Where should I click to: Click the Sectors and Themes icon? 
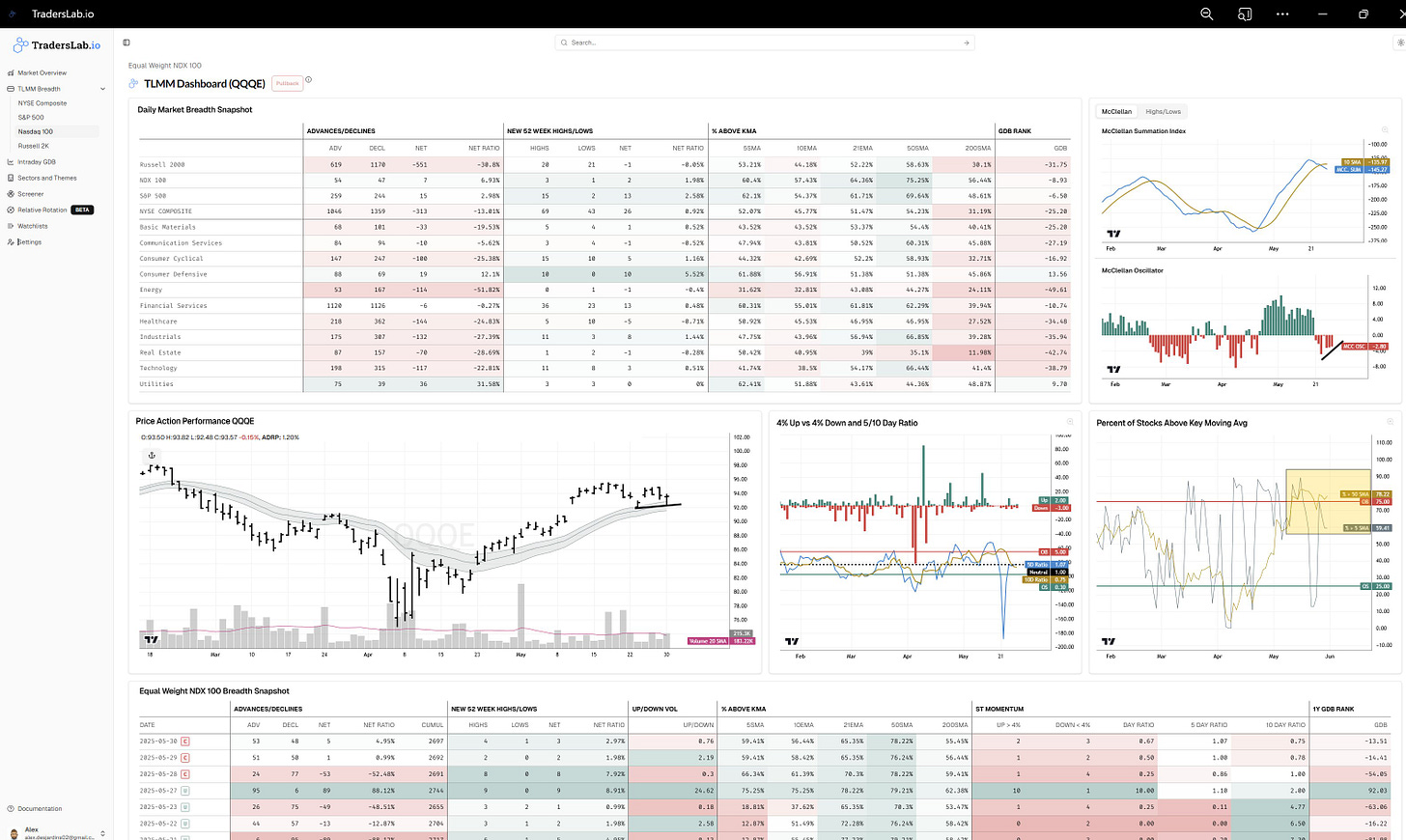[x=11, y=178]
